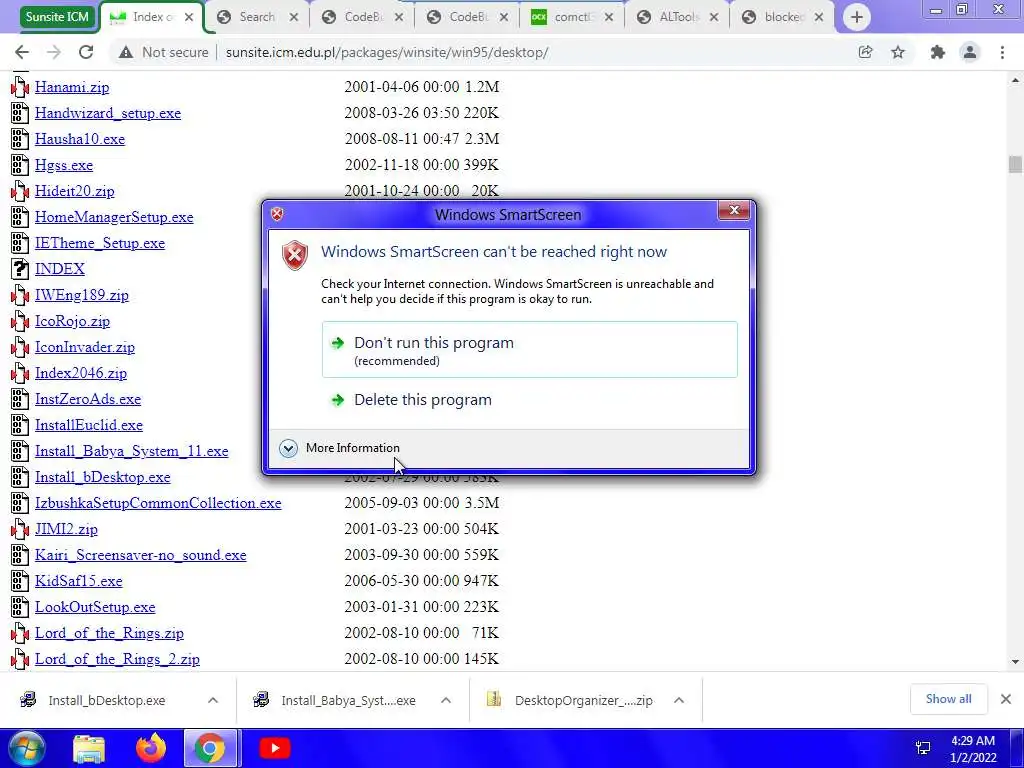Open options chevron for Install_bDesktop.exe download
The image size is (1024, 768).
tap(213, 700)
